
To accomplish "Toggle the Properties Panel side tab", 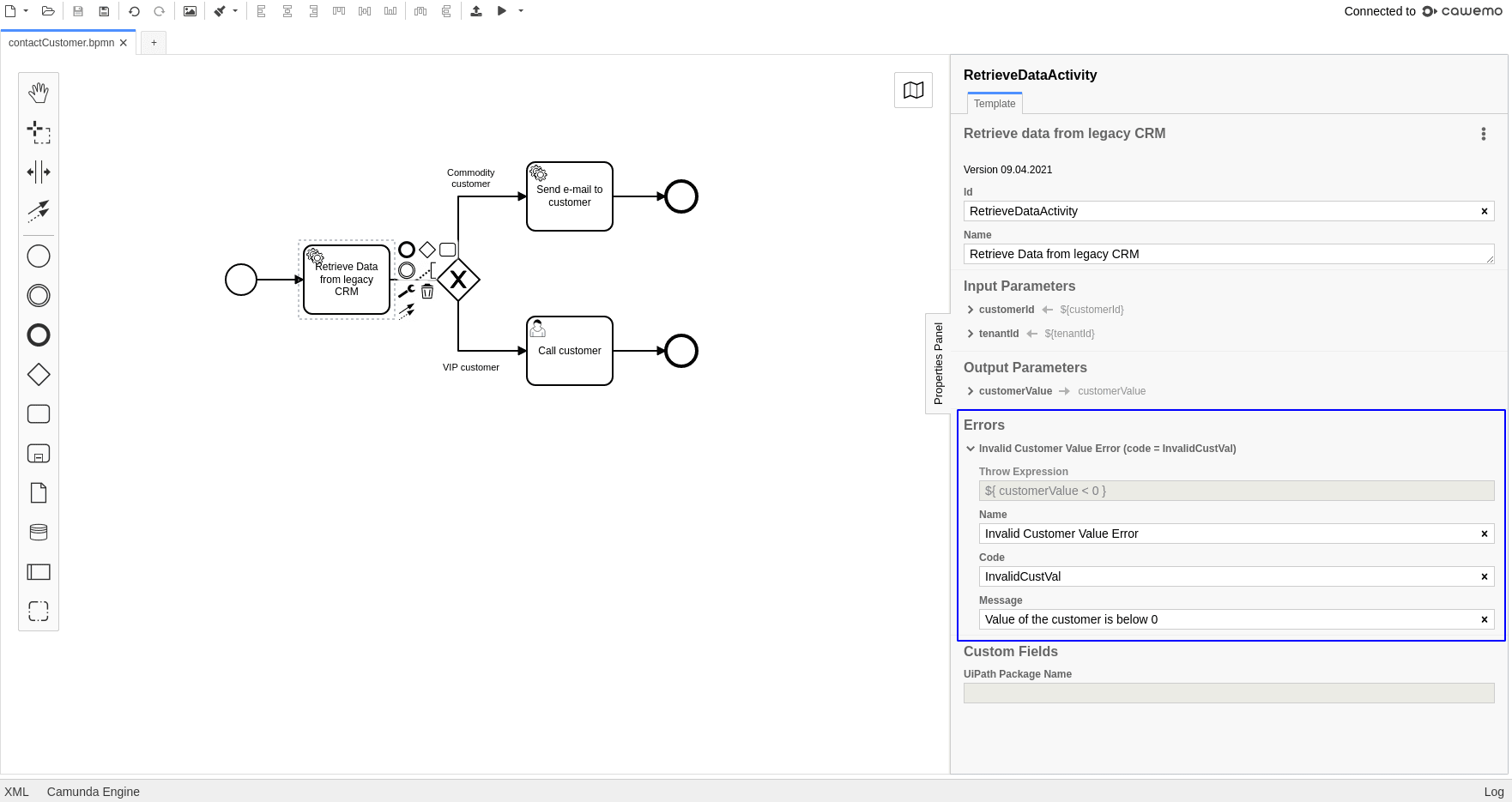I will 938,364.
